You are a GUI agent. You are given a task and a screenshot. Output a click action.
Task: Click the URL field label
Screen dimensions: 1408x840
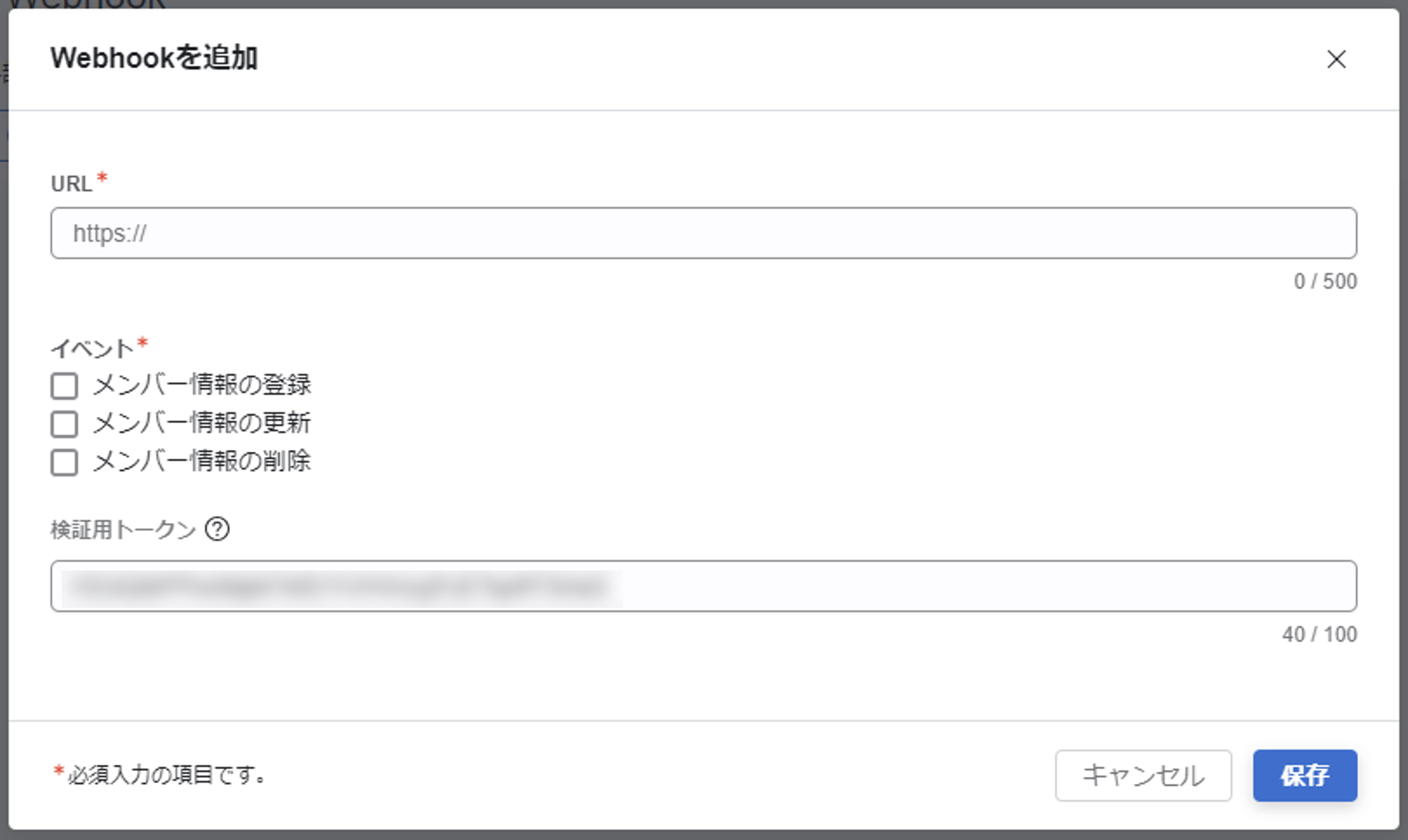point(71,184)
